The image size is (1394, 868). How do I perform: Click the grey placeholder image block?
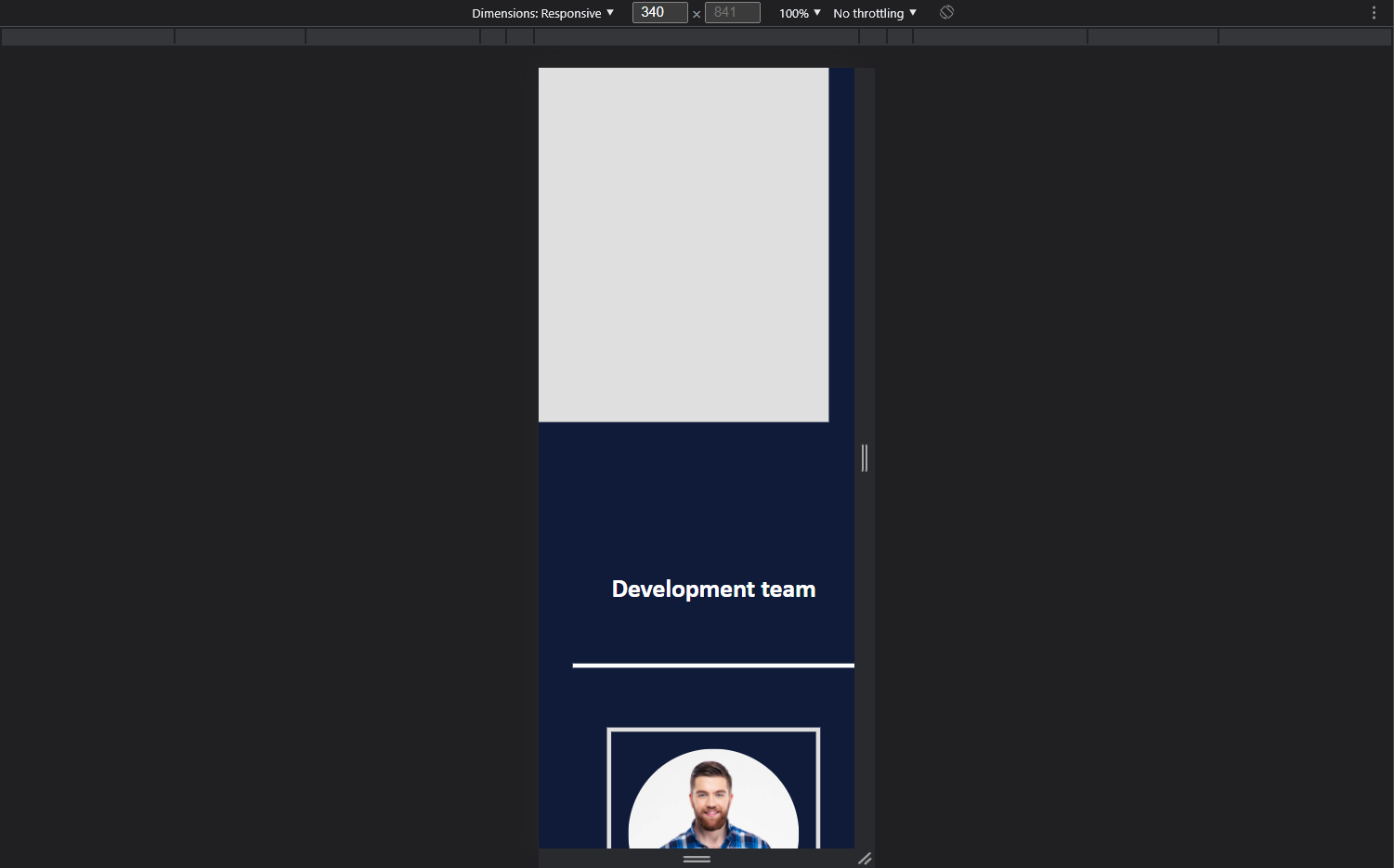684,244
